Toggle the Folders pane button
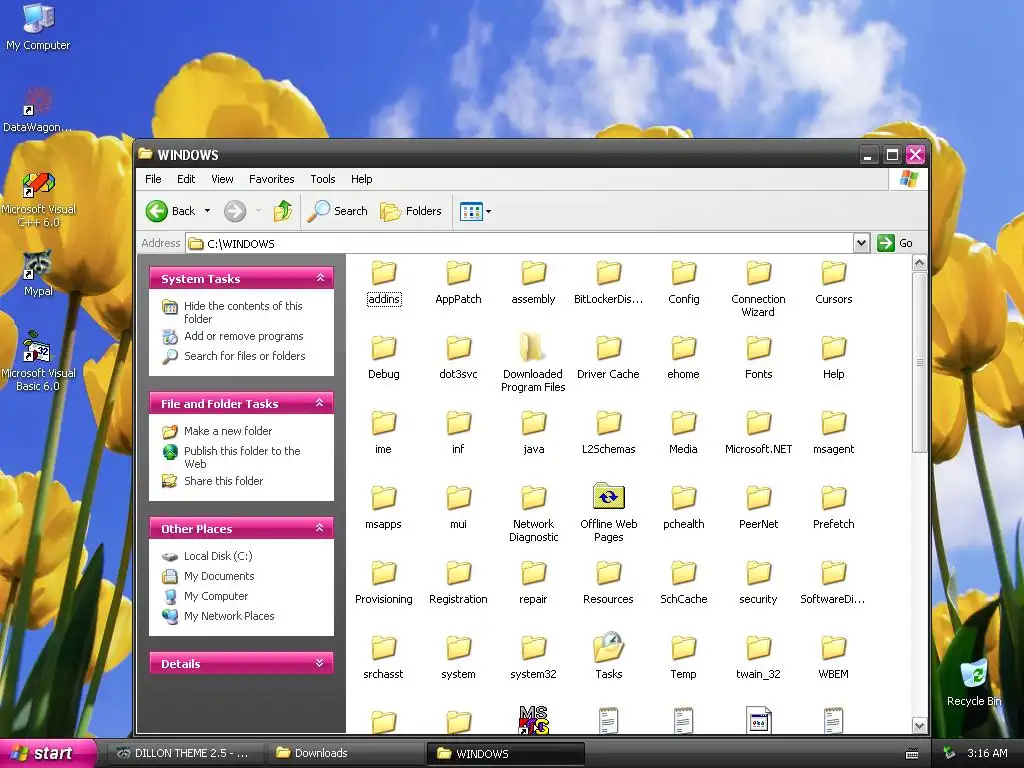 (x=411, y=211)
